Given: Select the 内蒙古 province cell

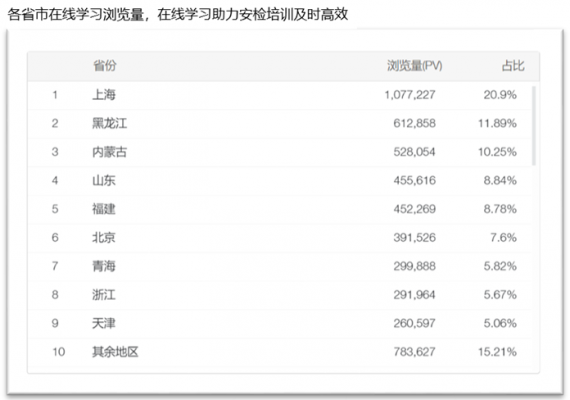Looking at the screenshot, I should tap(109, 152).
